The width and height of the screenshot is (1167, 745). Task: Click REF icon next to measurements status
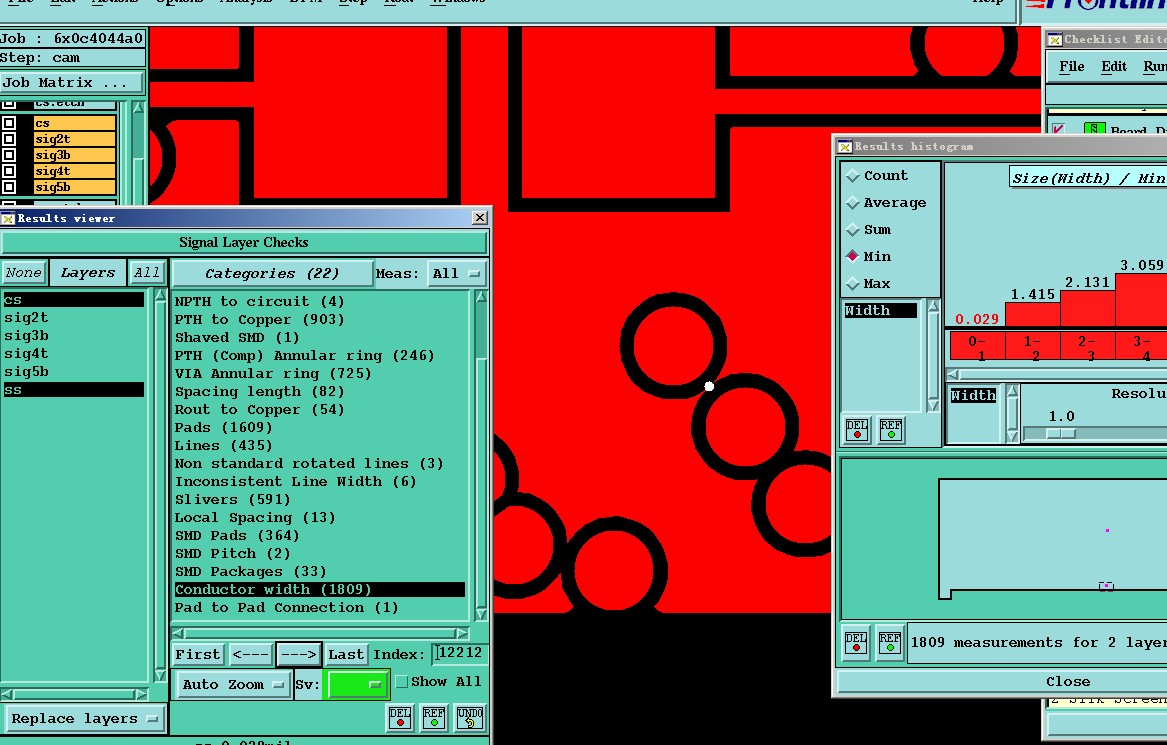pyautogui.click(x=889, y=642)
